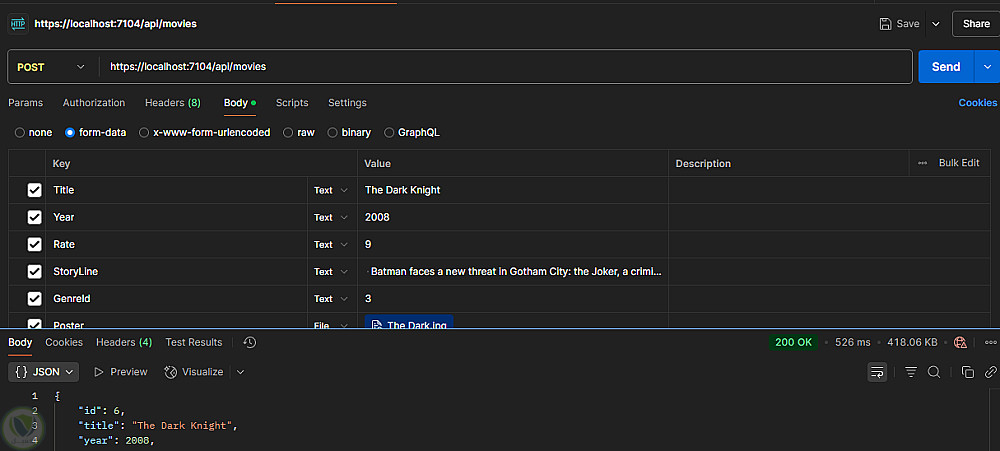Viewport: 1000px width, 451px height.
Task: Select the x-www-form-urlencoded radio option
Action: pos(144,132)
